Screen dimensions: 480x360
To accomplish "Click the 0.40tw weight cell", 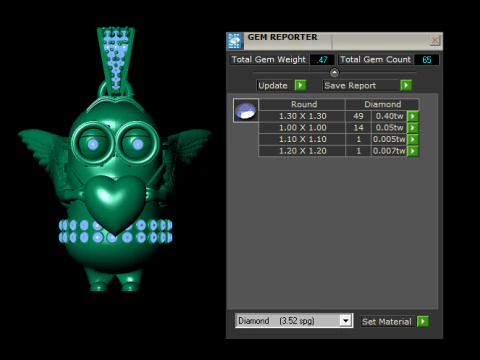I will coord(389,116).
